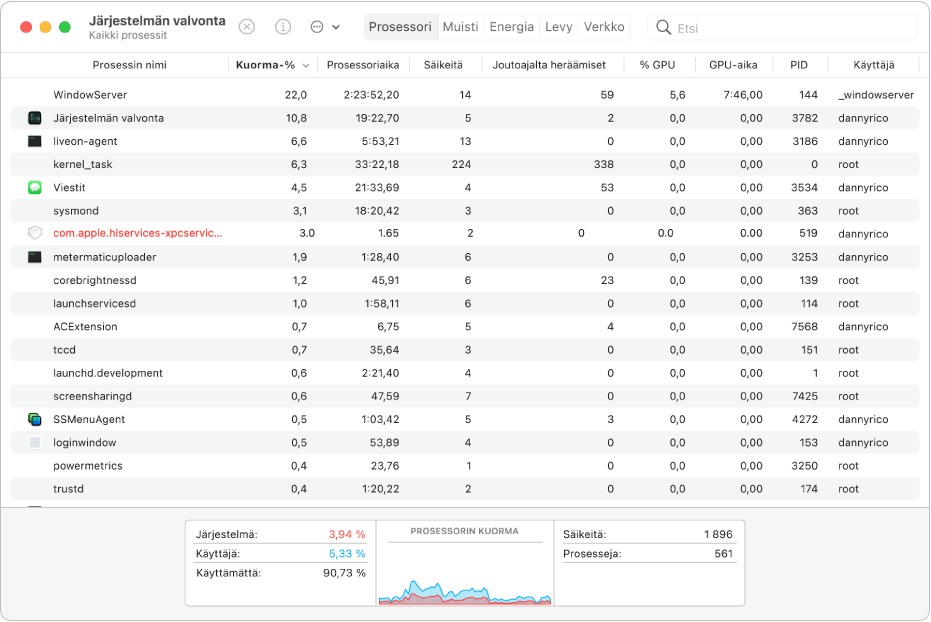Select the com.apple.hiservices-xpcservic... process name
This screenshot has height=622, width=931.
138,233
